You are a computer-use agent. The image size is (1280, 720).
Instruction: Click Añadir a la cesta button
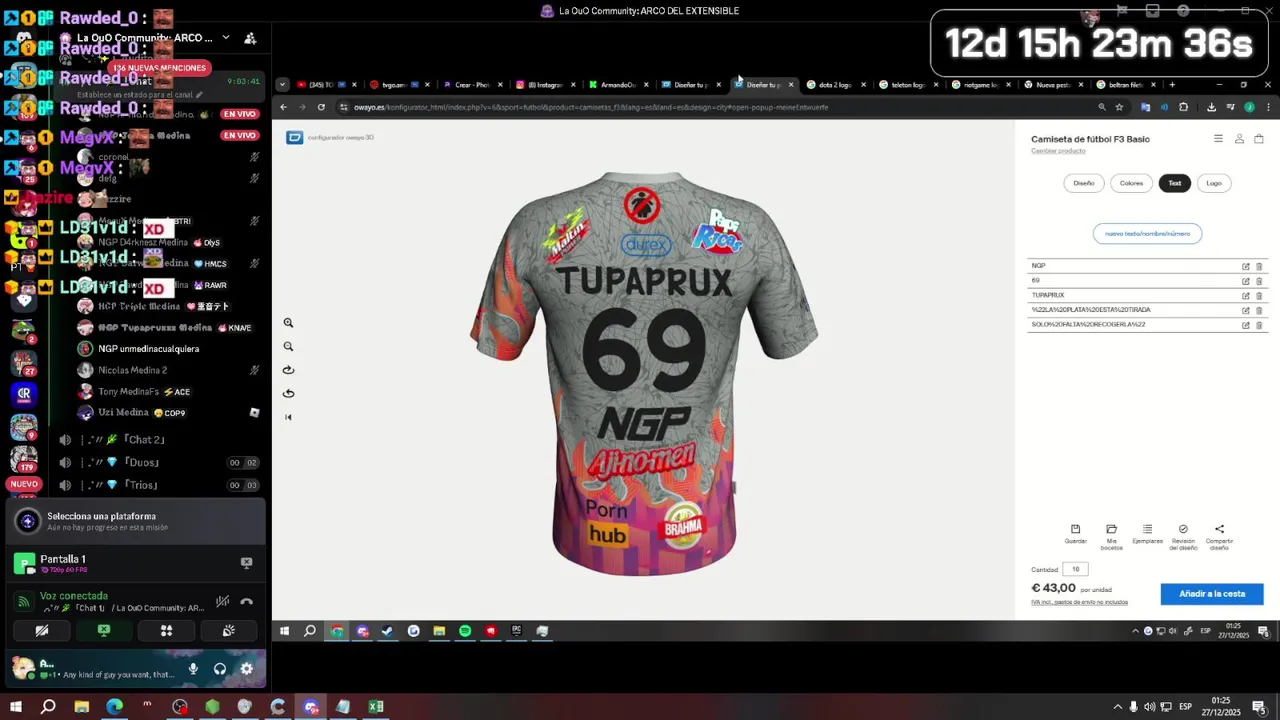pyautogui.click(x=1212, y=594)
